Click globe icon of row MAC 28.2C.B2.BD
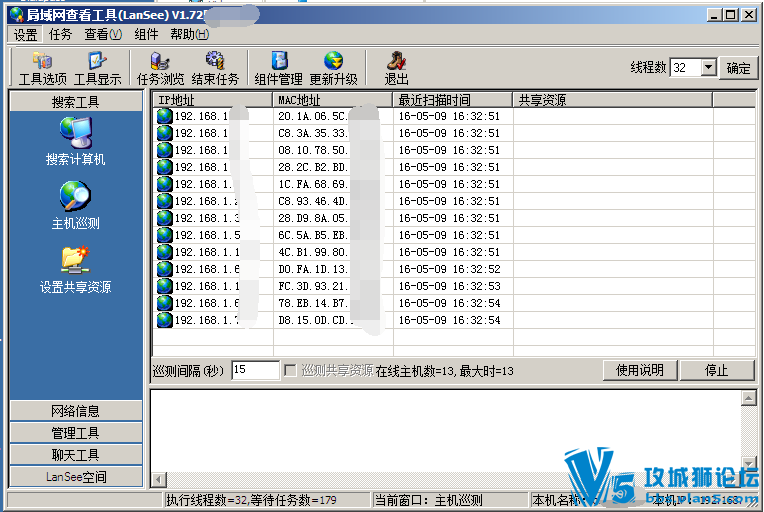This screenshot has width=764, height=512. (x=165, y=167)
